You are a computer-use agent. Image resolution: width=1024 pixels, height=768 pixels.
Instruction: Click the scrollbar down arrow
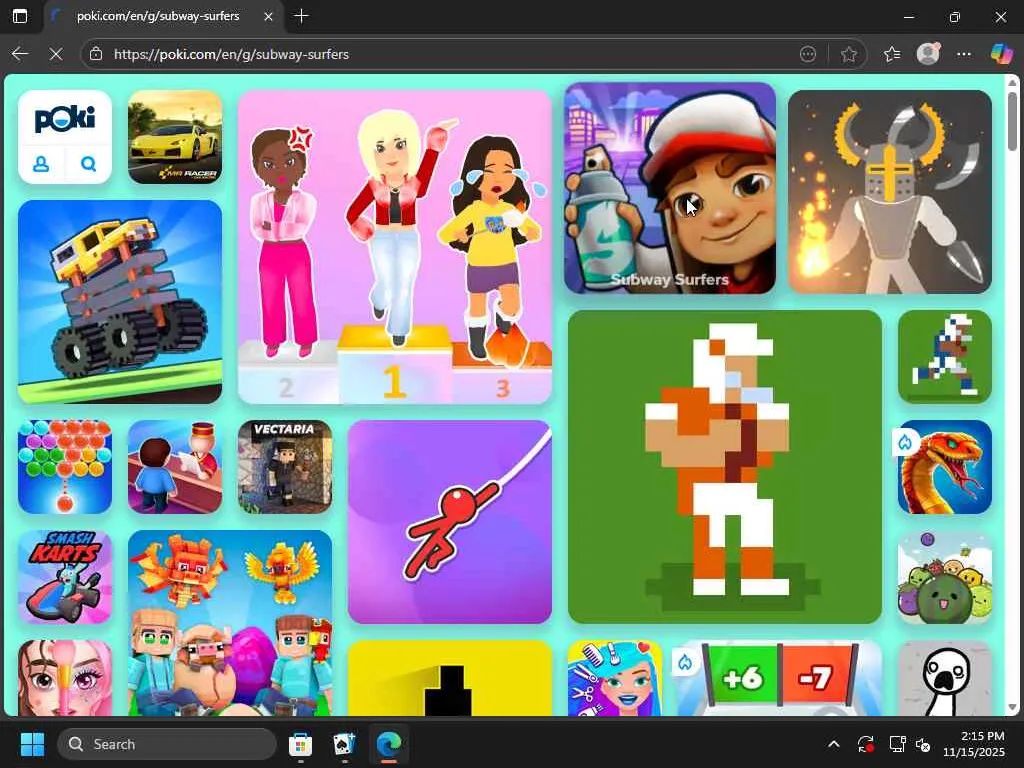pos(1012,707)
